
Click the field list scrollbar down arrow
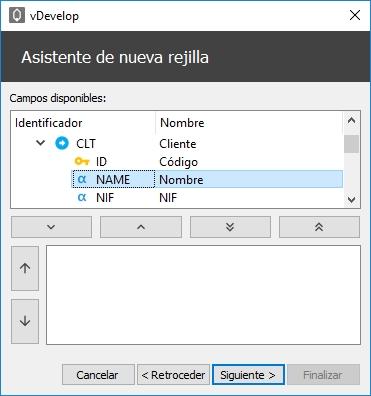point(351,199)
